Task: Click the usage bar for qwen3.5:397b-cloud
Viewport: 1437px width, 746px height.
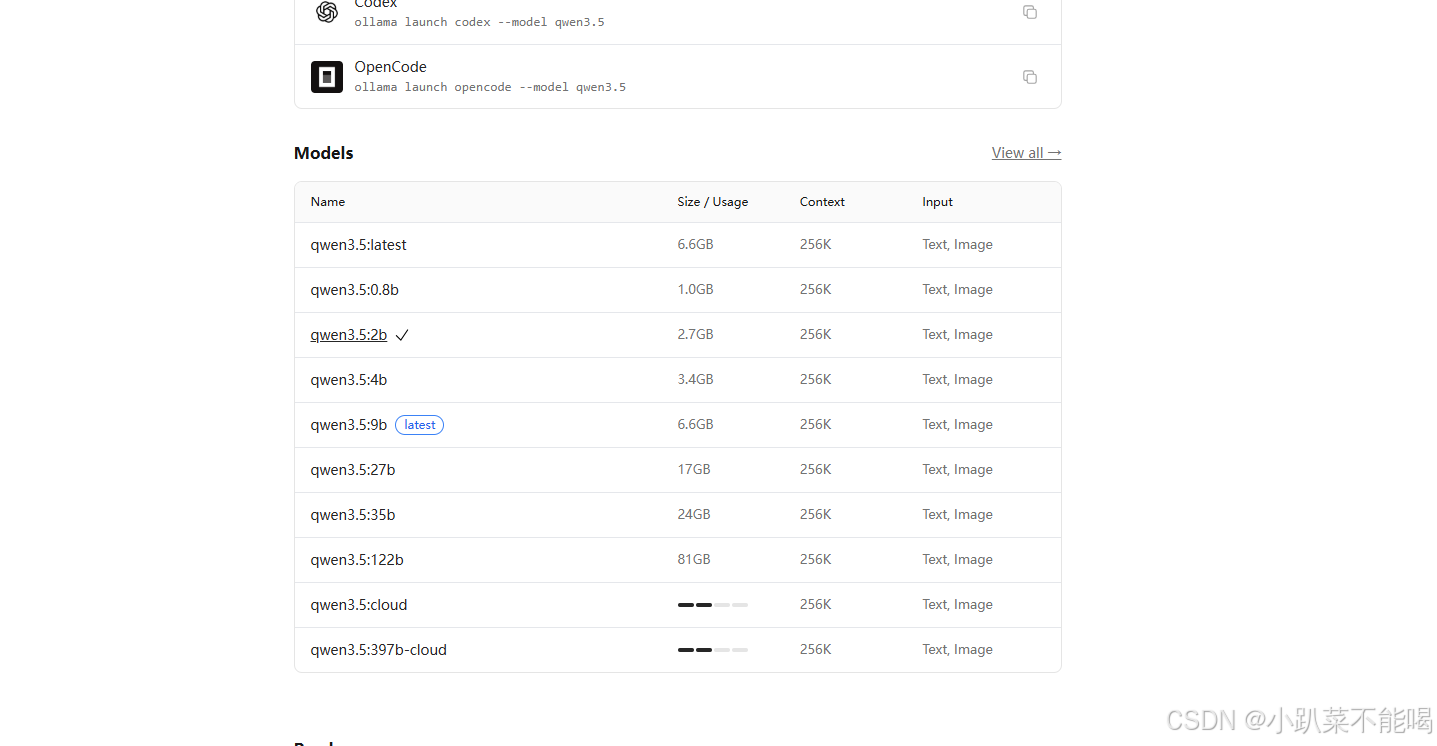Action: (713, 650)
